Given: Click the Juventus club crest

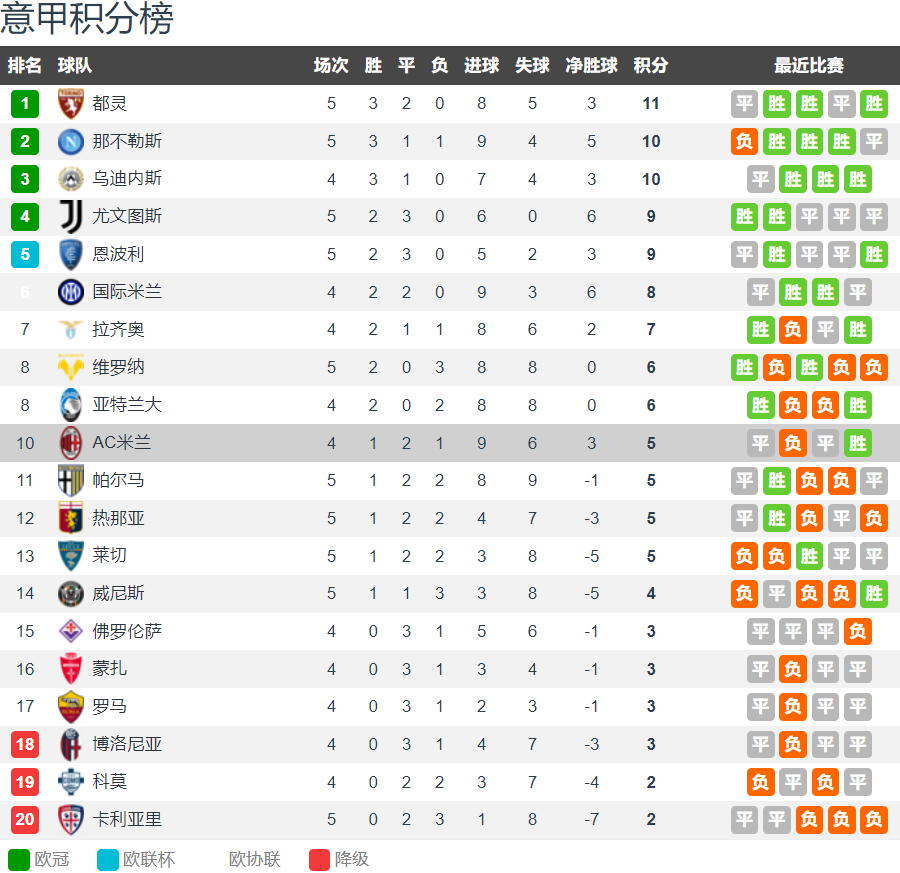Looking at the screenshot, I should [x=71, y=216].
